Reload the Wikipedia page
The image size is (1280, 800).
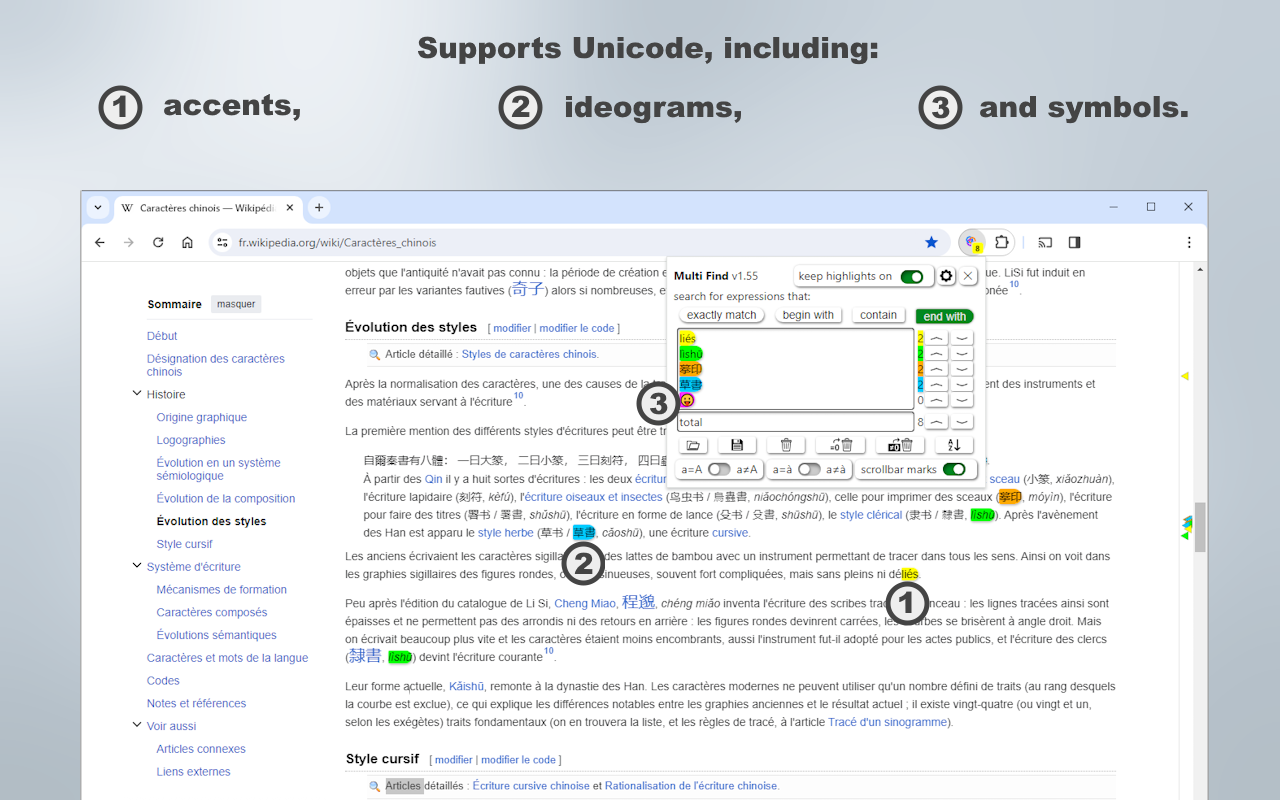158,242
